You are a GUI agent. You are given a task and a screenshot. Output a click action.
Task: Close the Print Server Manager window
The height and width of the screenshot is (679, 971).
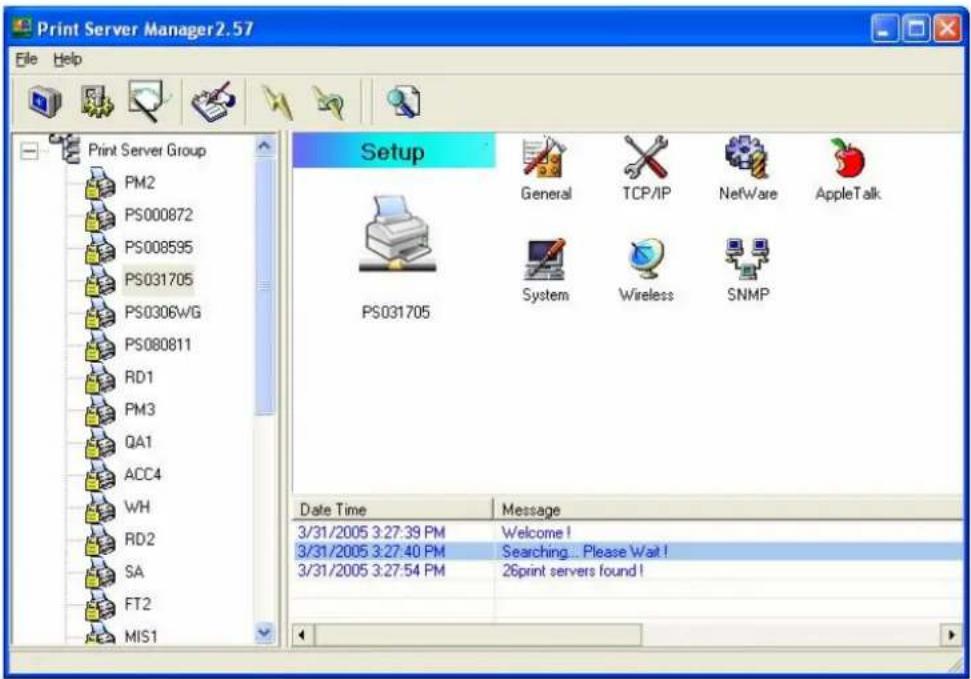(x=947, y=28)
